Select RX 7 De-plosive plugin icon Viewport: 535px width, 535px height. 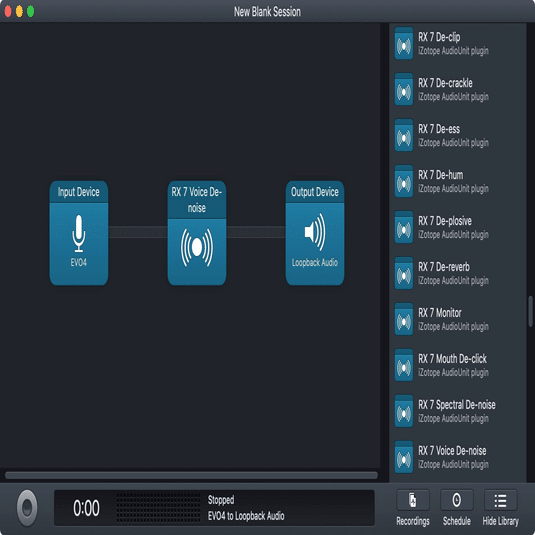click(x=404, y=227)
